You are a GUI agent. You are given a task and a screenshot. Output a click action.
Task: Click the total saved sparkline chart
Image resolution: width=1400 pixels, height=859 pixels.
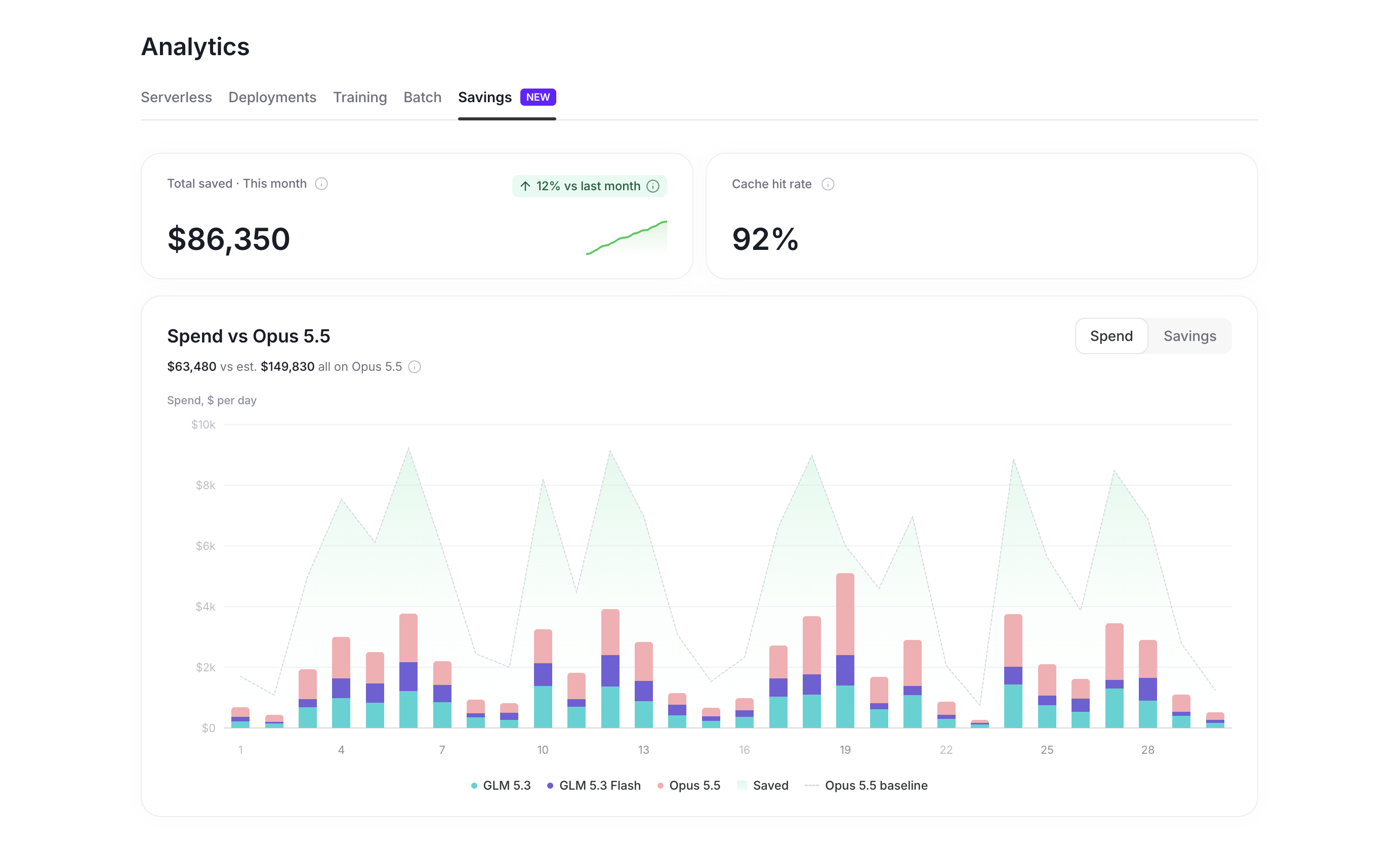click(x=627, y=237)
